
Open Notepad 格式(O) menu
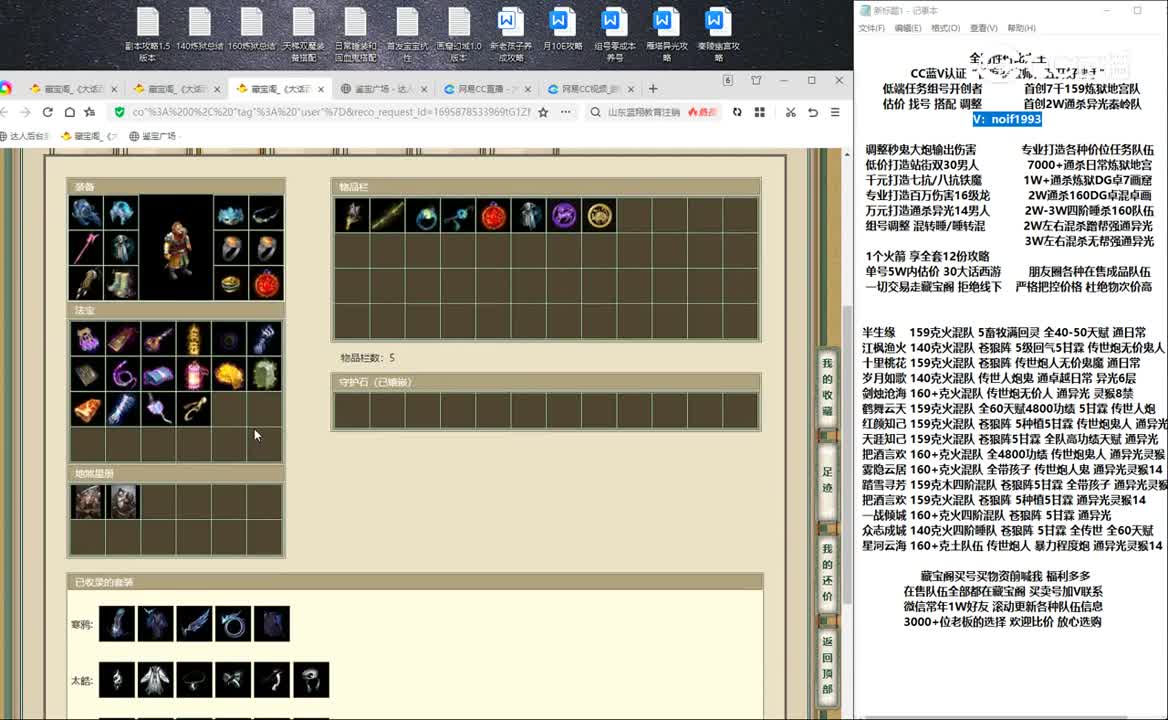tap(945, 28)
